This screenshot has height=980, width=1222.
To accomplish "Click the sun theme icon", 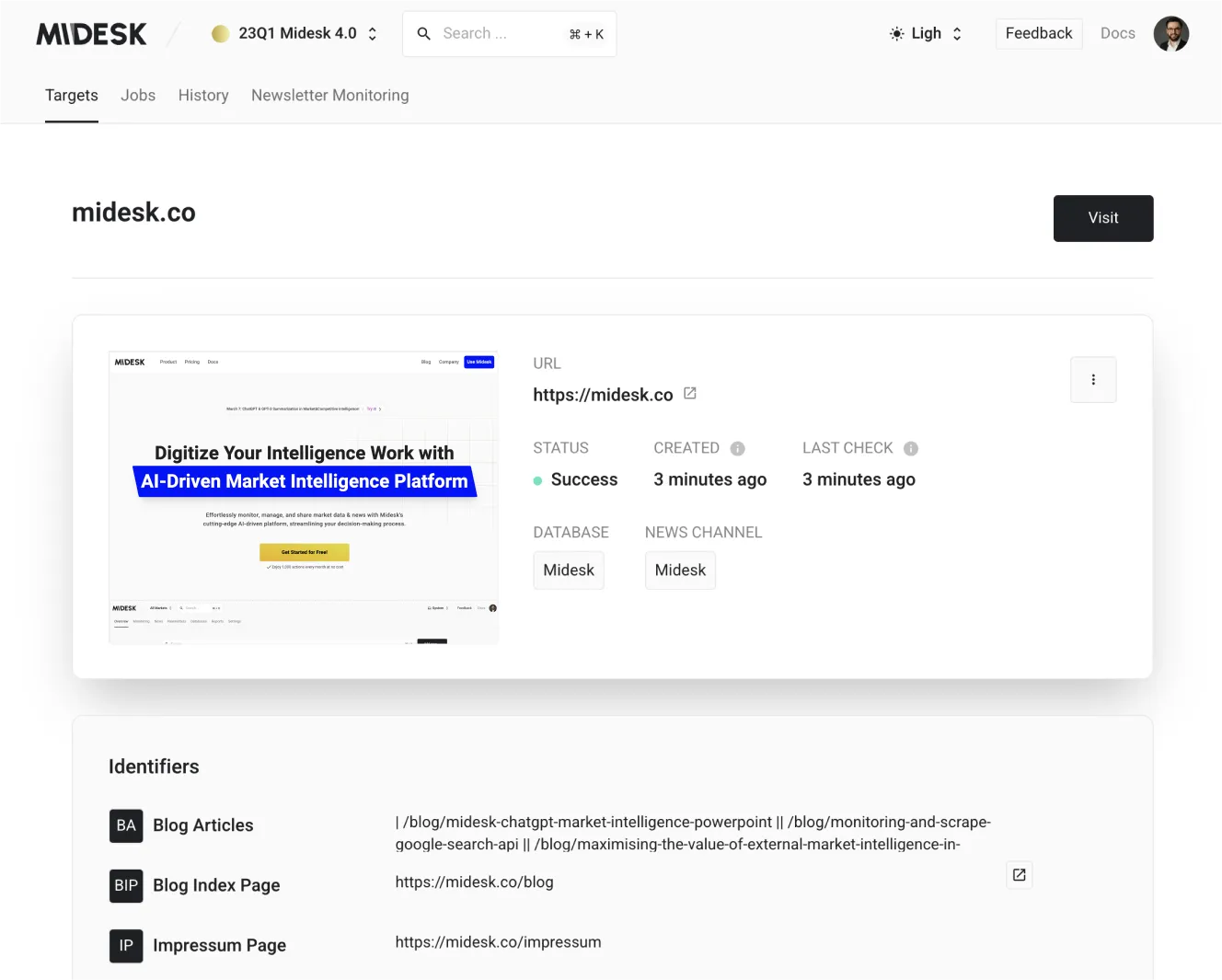I will 896,34.
